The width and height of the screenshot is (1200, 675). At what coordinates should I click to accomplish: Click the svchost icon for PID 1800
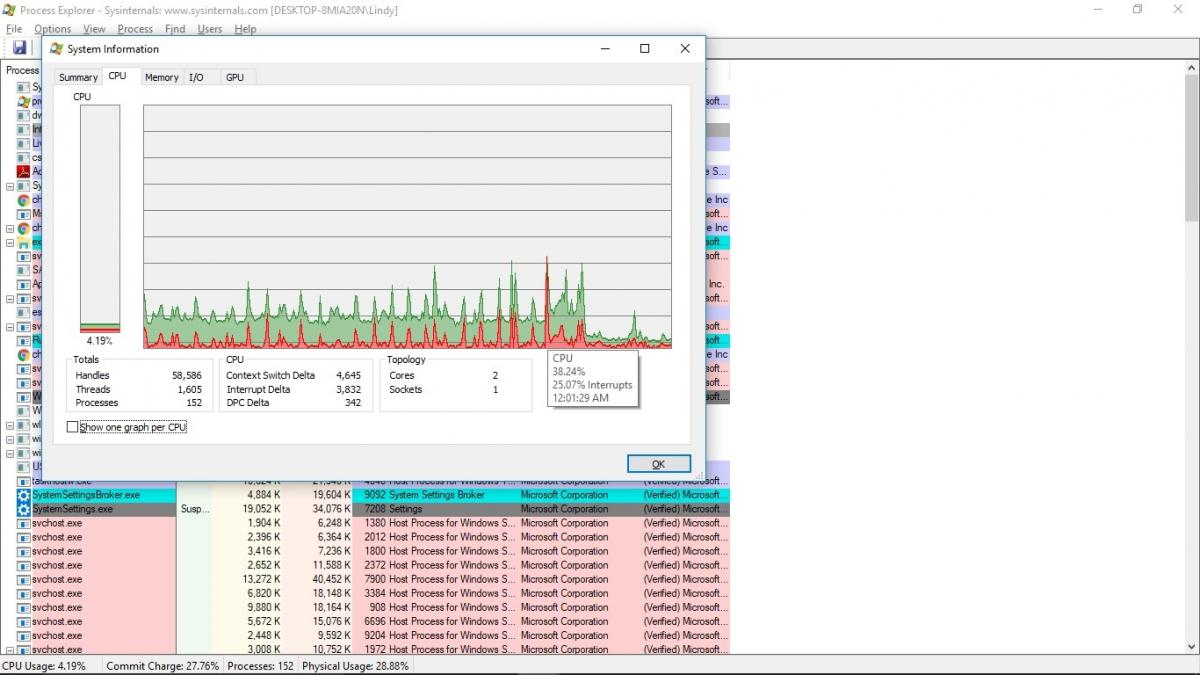tap(24, 551)
